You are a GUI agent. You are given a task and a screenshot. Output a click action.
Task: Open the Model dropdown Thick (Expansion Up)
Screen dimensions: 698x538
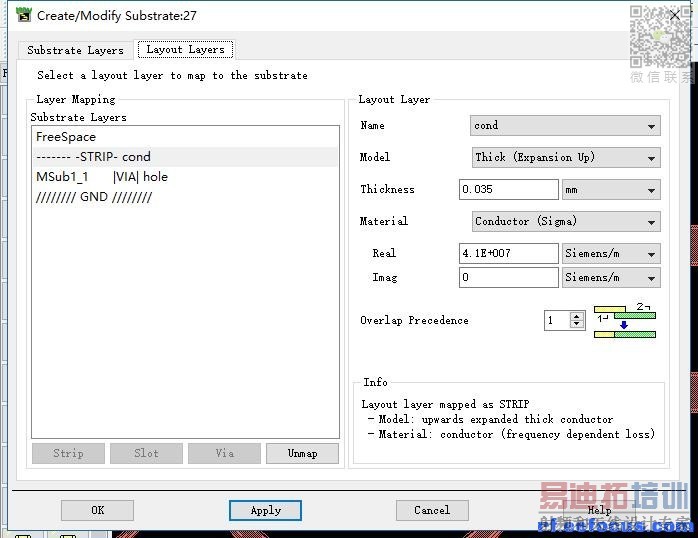[x=566, y=158]
